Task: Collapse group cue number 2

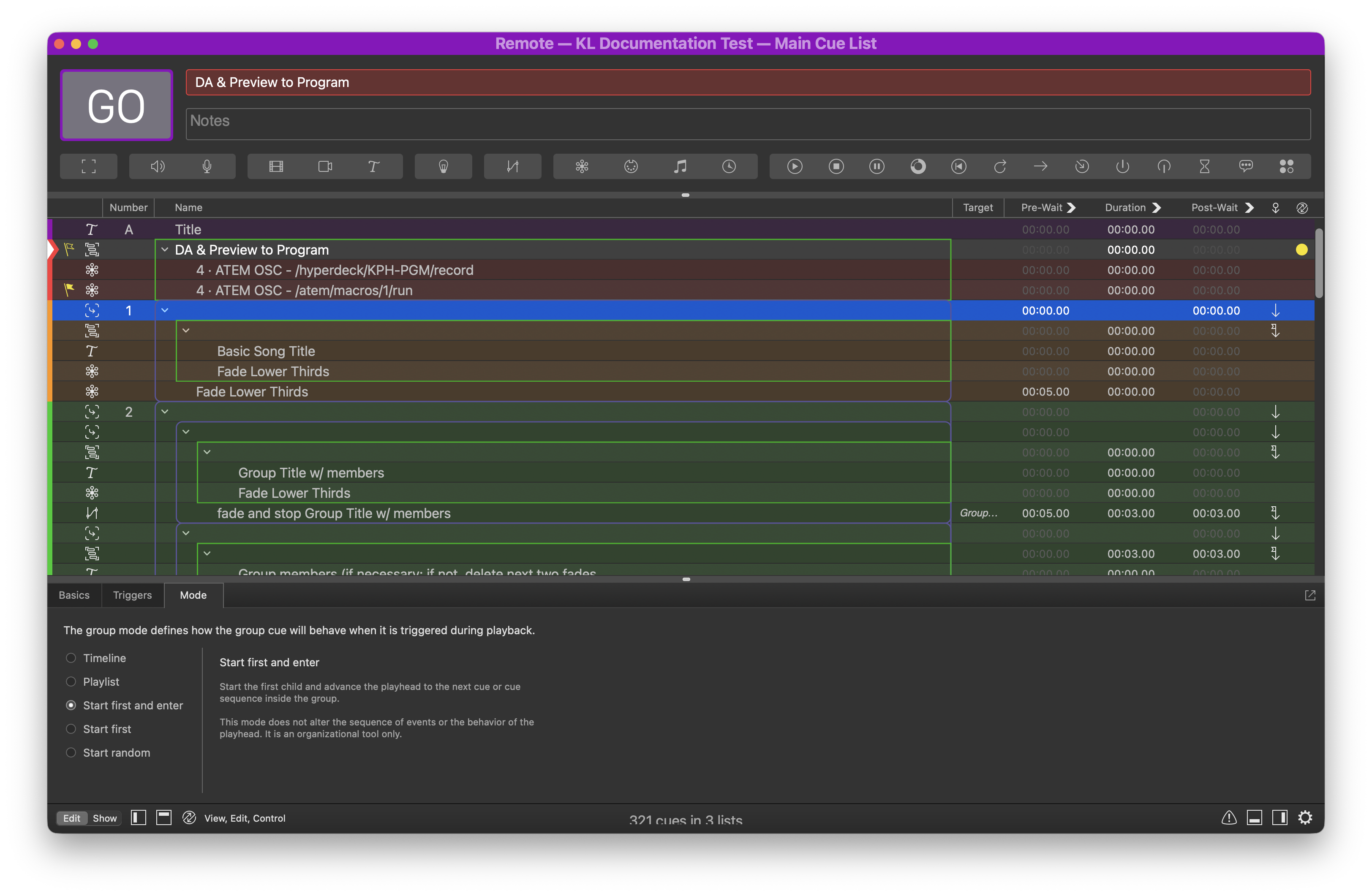Action: click(165, 411)
